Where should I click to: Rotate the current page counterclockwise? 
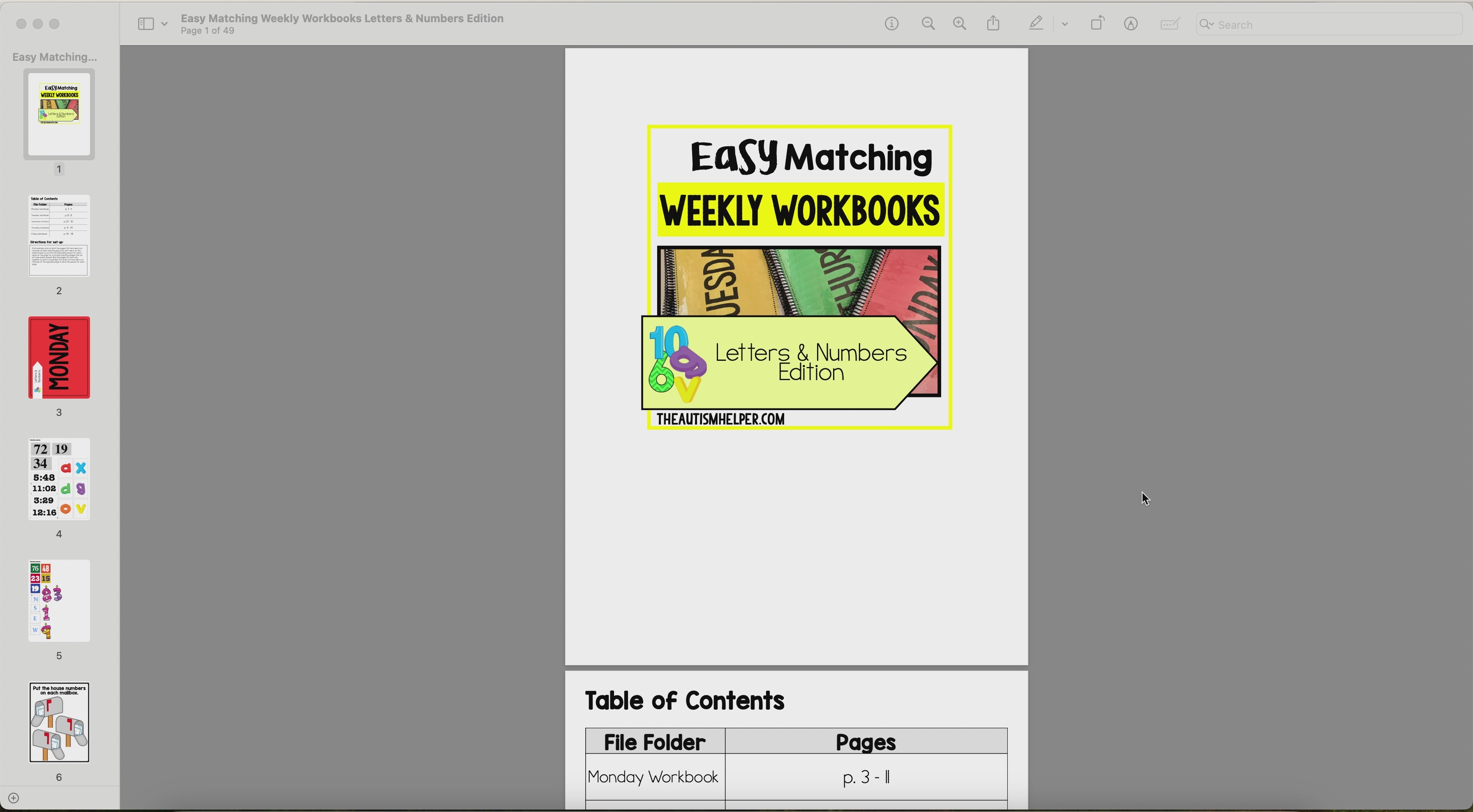[1097, 23]
